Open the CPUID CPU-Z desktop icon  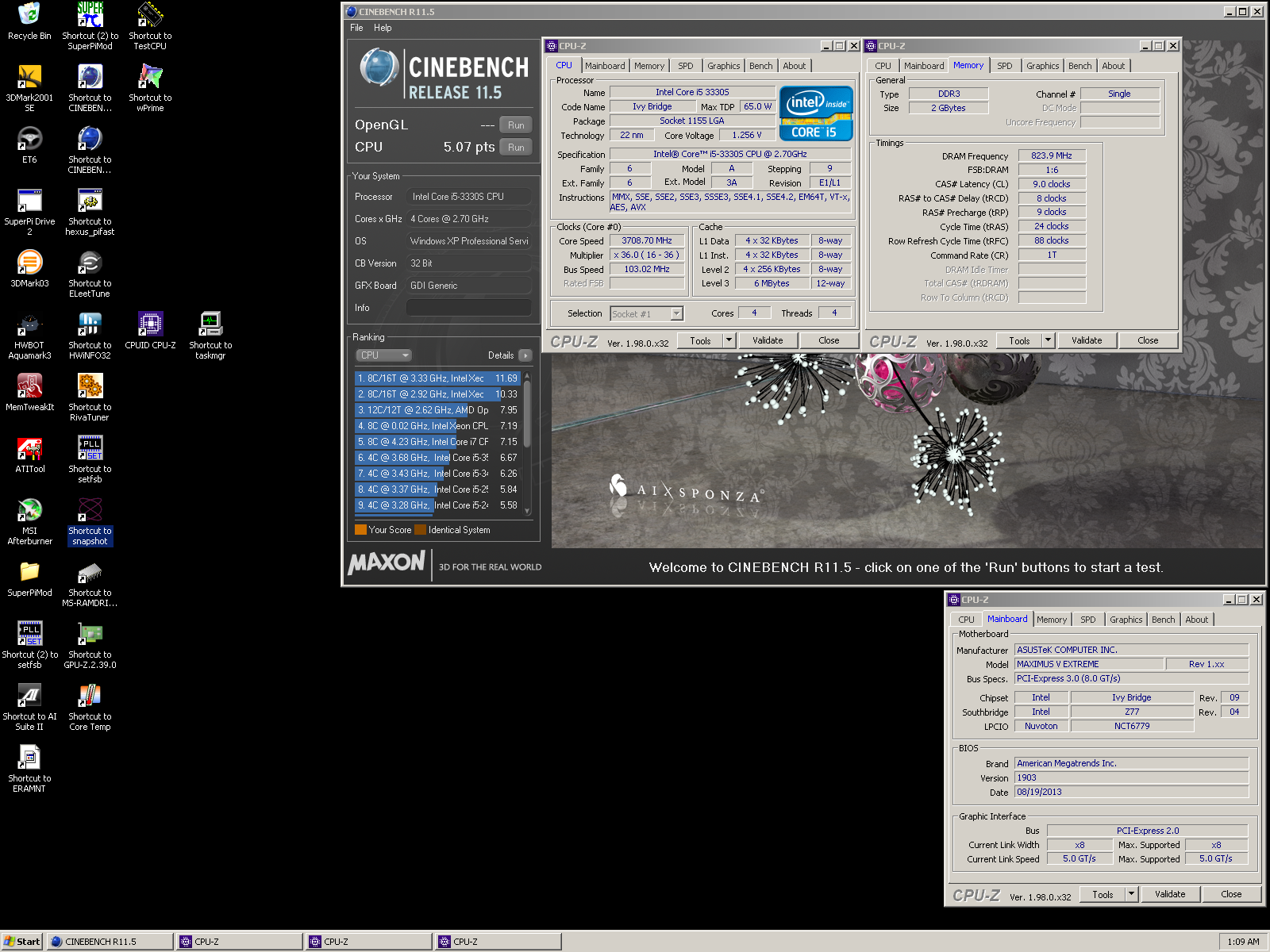150,331
